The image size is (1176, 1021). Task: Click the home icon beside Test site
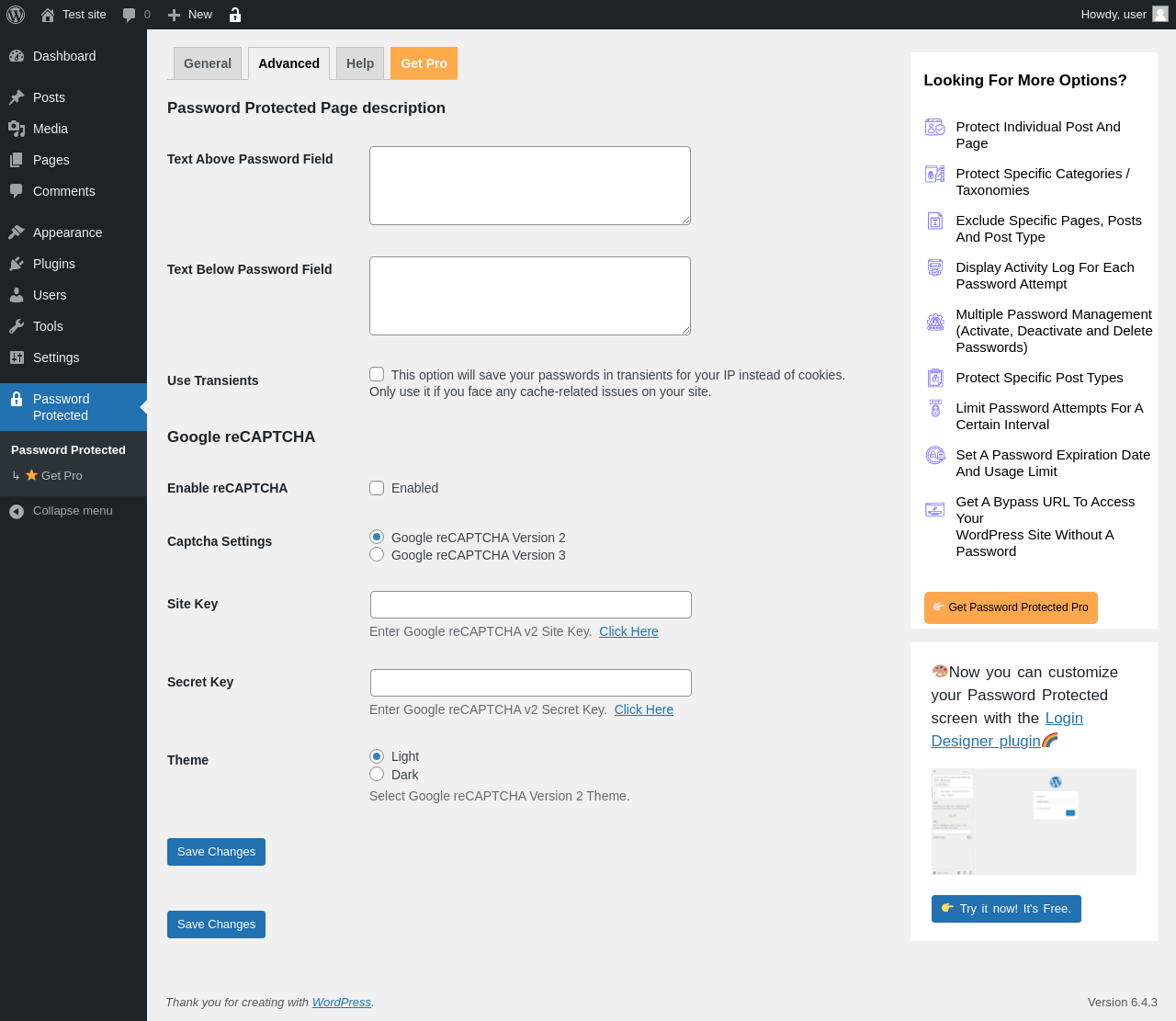click(x=48, y=15)
